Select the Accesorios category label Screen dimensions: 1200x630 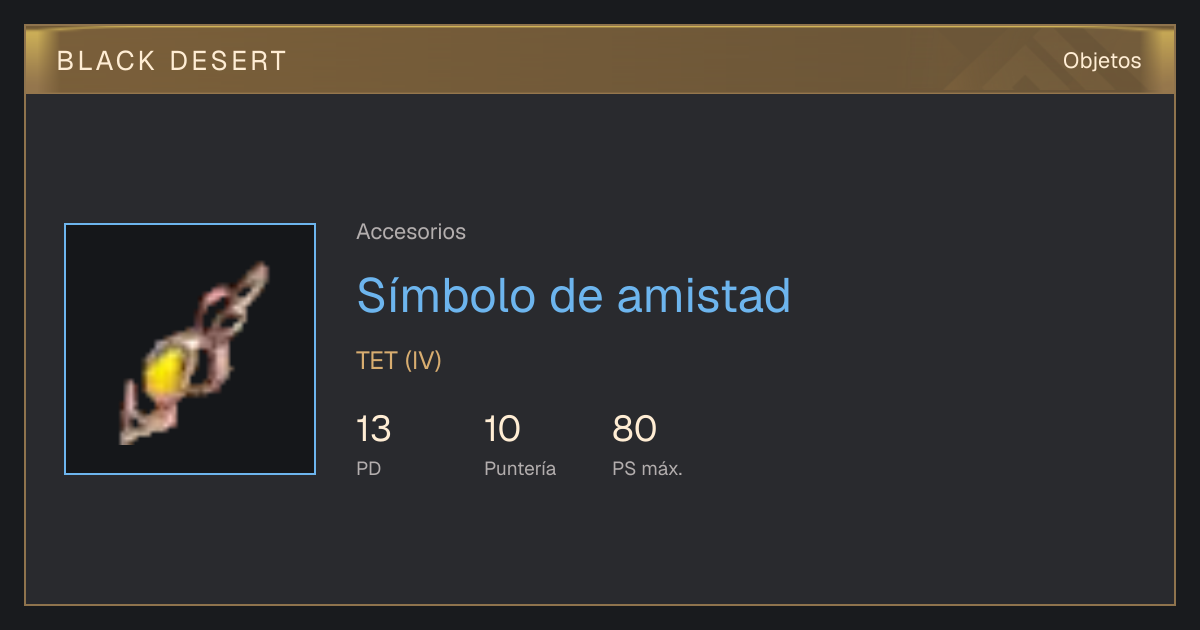(411, 232)
